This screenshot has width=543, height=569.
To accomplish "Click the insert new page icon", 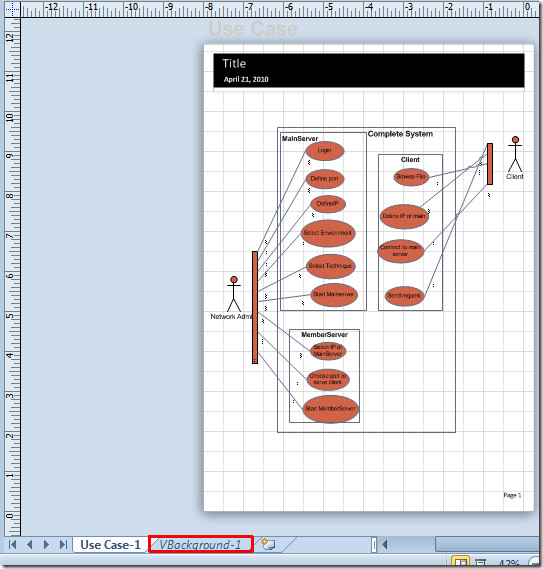I will pyautogui.click(x=268, y=544).
